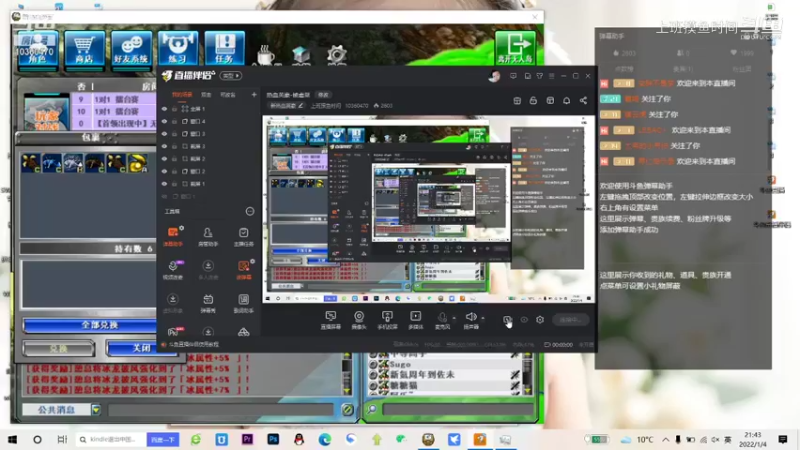The height and width of the screenshot is (450, 800).
Task: Toggle visibility of 窗口 4 source
Action: coord(164,121)
